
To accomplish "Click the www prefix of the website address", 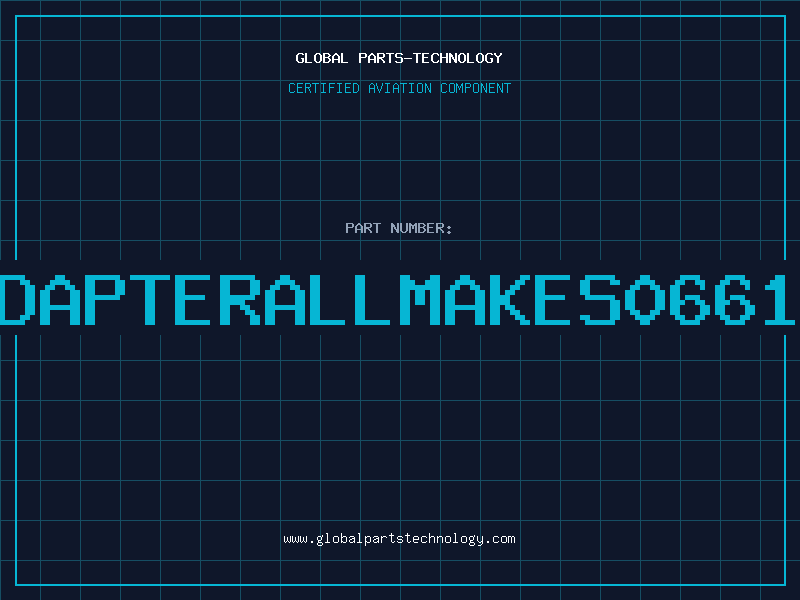I will 295,539.
